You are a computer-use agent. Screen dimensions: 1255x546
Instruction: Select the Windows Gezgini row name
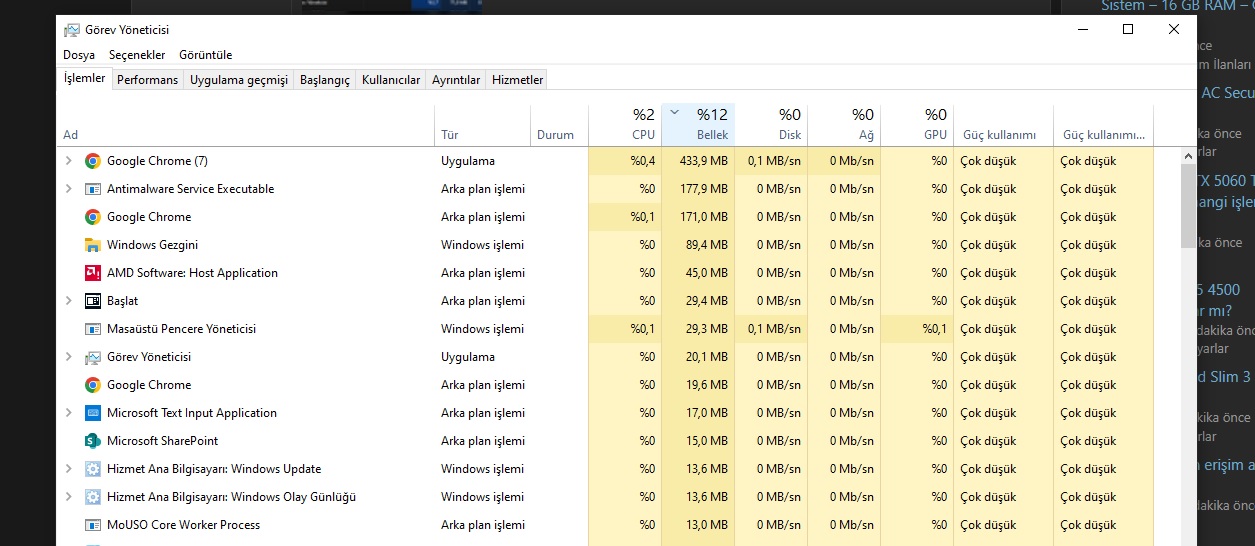click(152, 245)
